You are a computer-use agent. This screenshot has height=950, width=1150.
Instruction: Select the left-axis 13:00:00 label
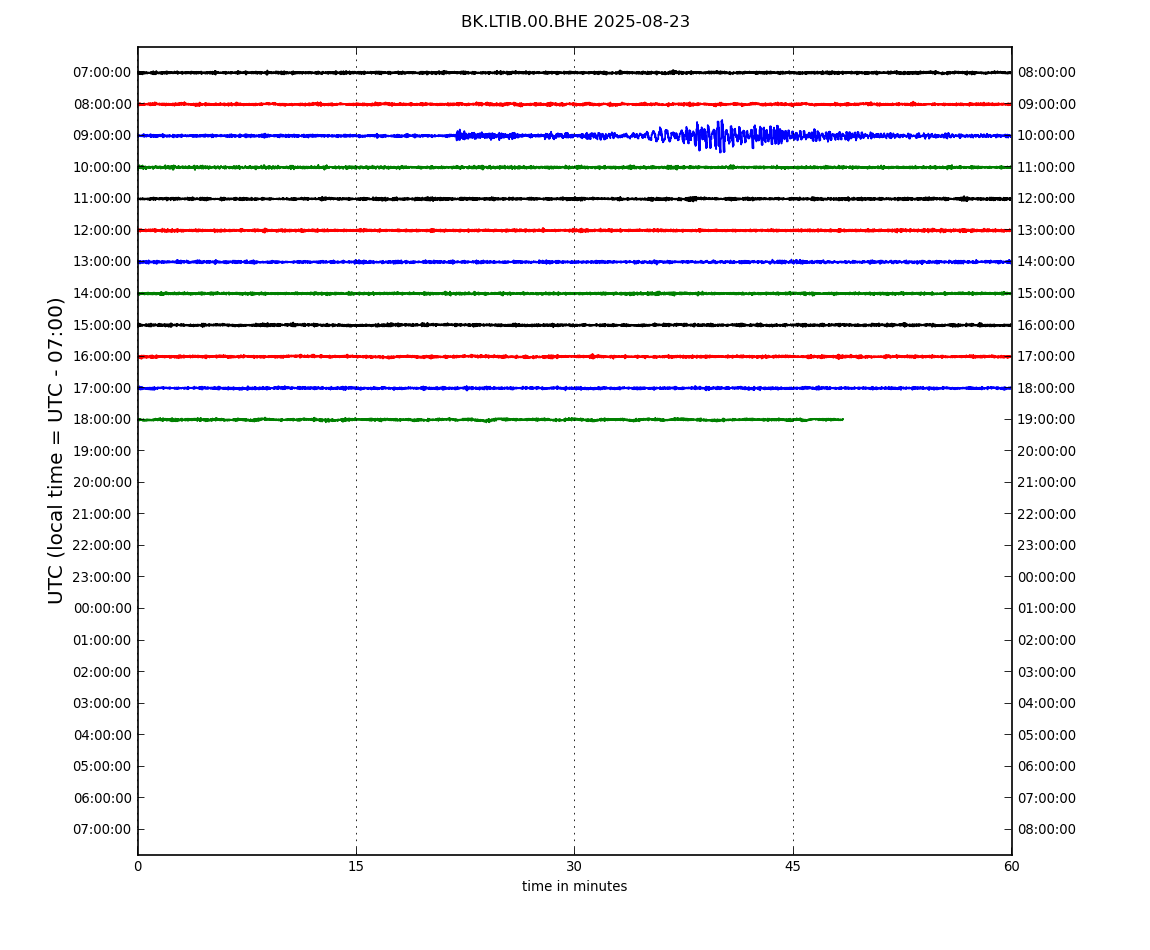103,262
